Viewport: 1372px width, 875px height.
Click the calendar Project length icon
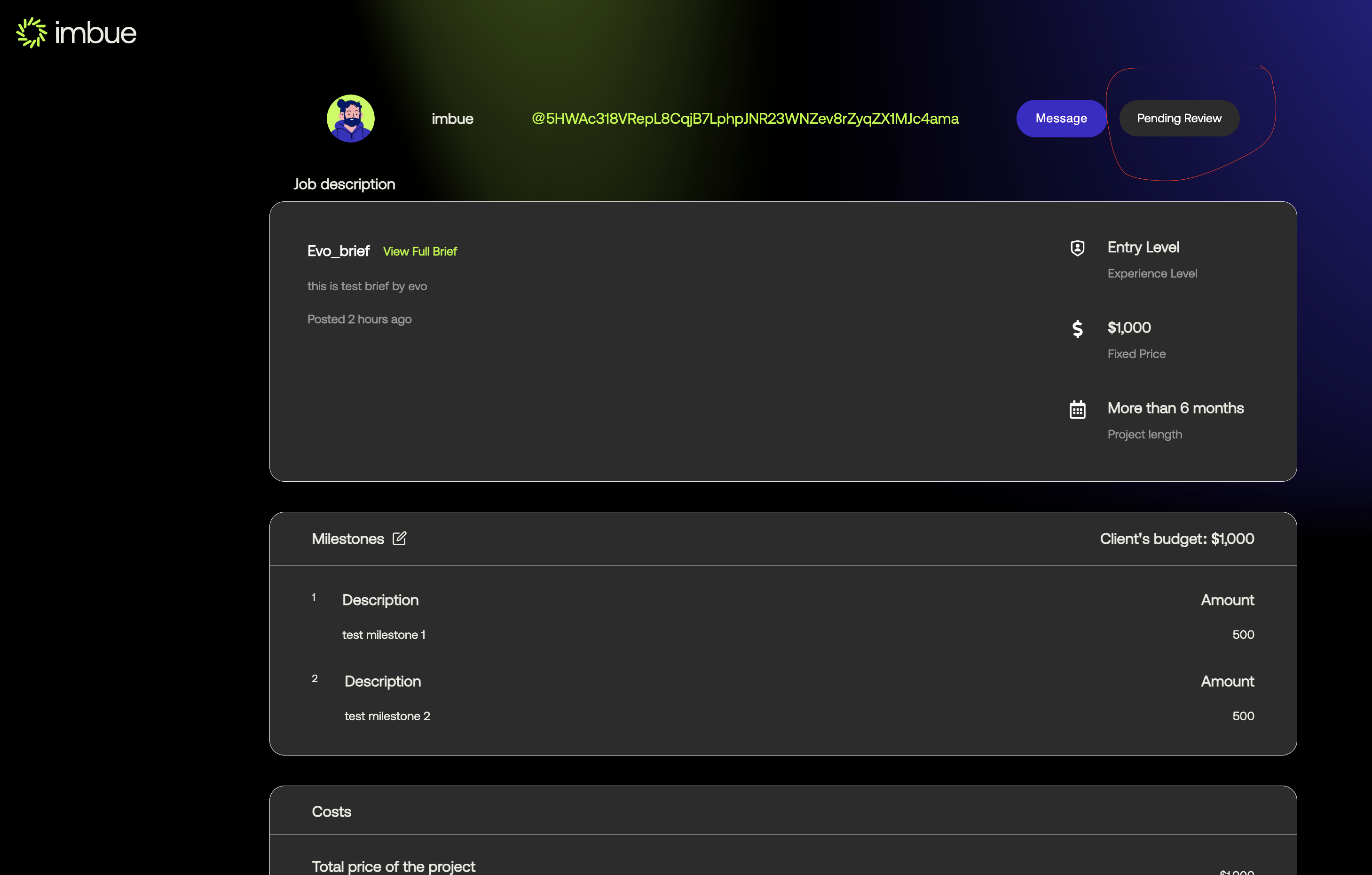1078,409
